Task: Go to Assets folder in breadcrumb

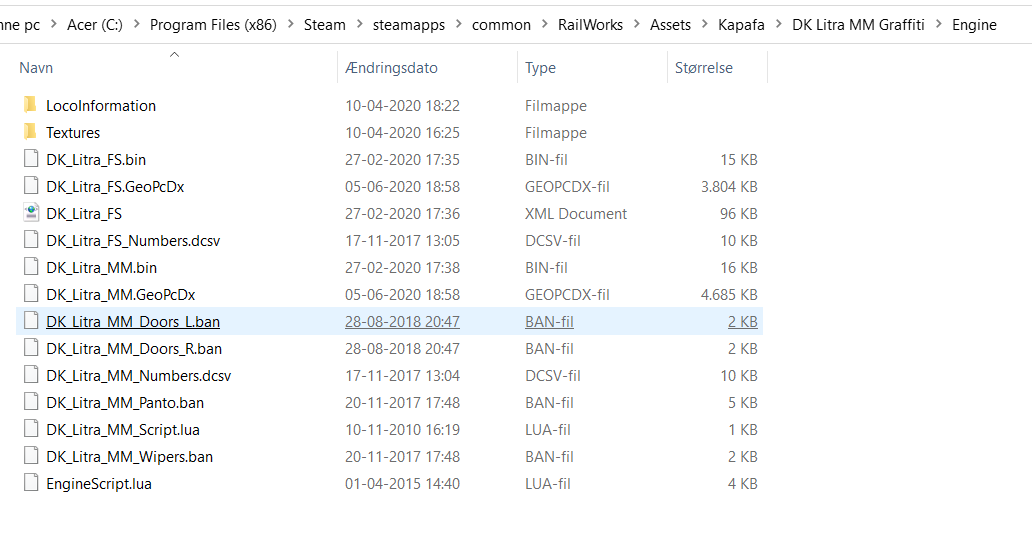Action: pos(670,25)
